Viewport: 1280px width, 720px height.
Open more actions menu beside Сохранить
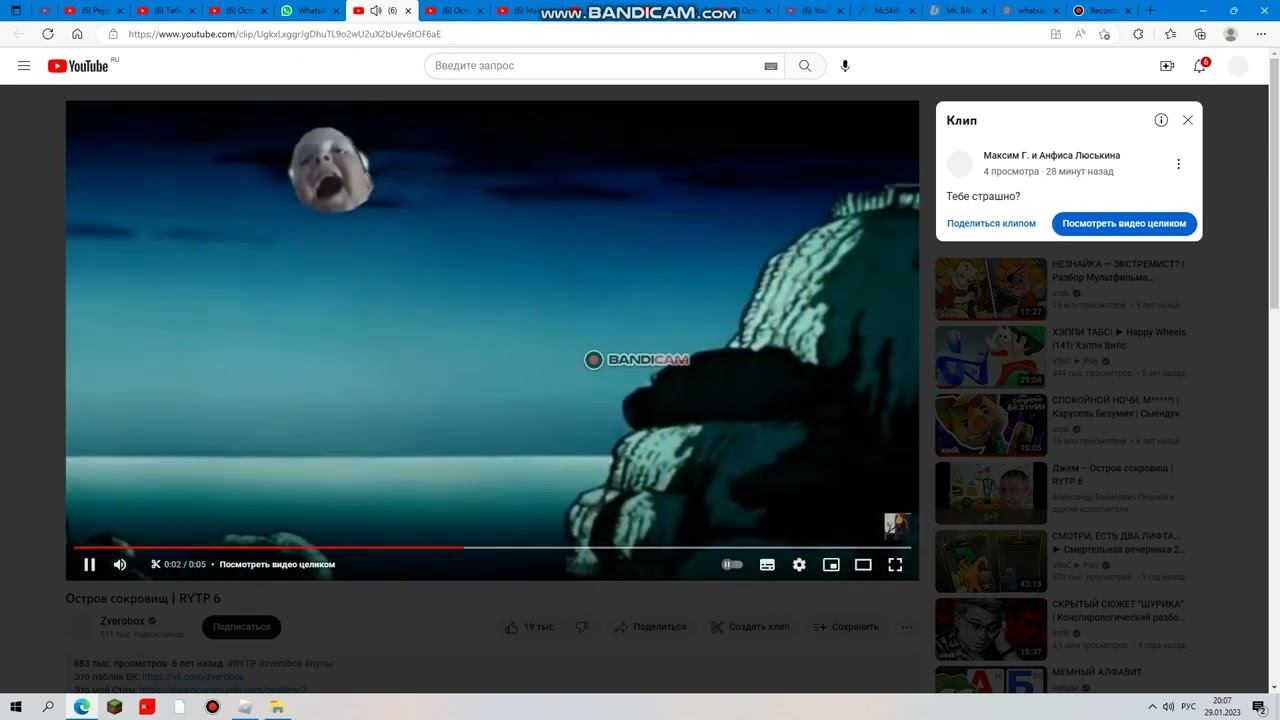(x=907, y=627)
